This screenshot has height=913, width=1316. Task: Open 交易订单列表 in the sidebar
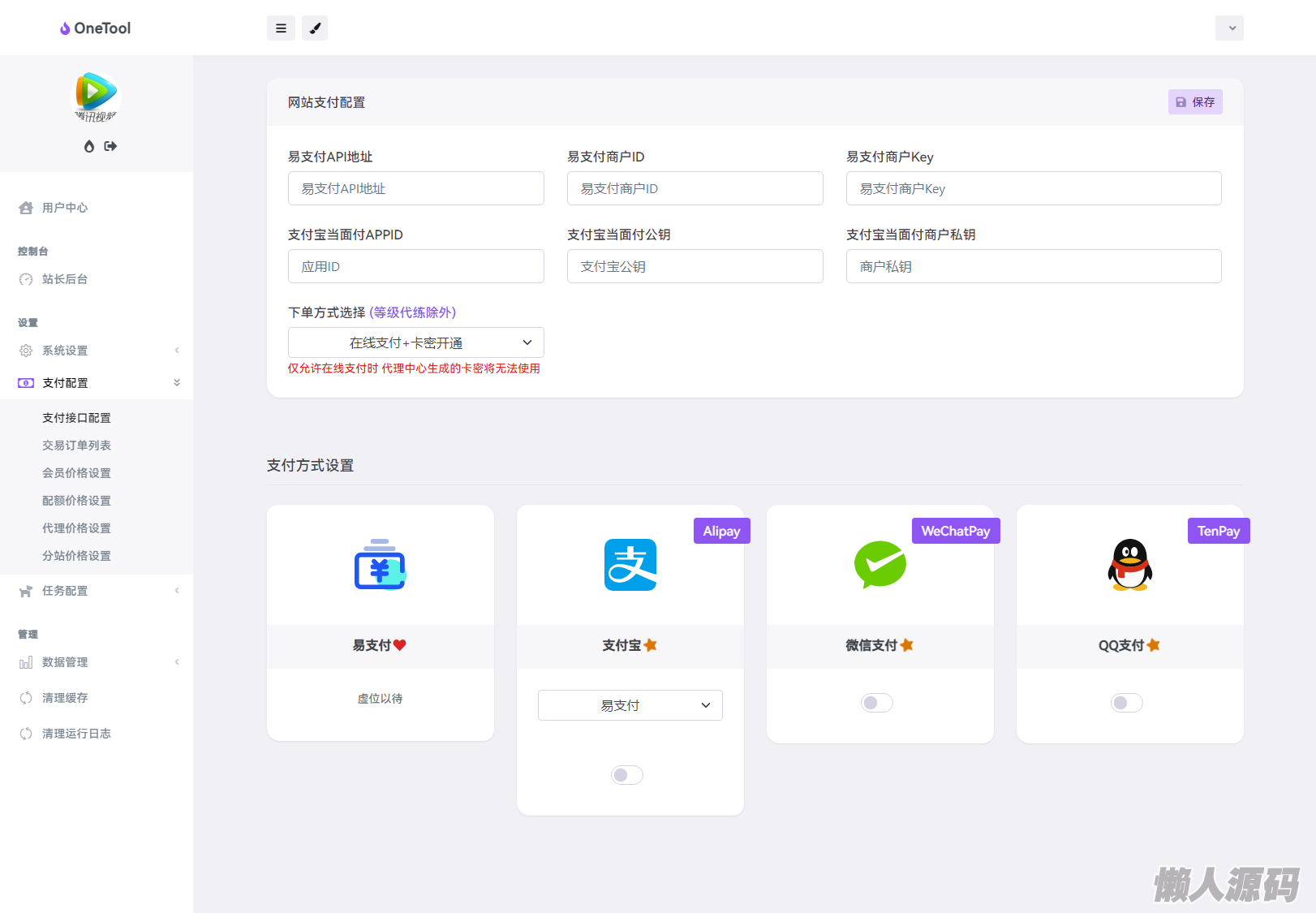[x=76, y=446]
